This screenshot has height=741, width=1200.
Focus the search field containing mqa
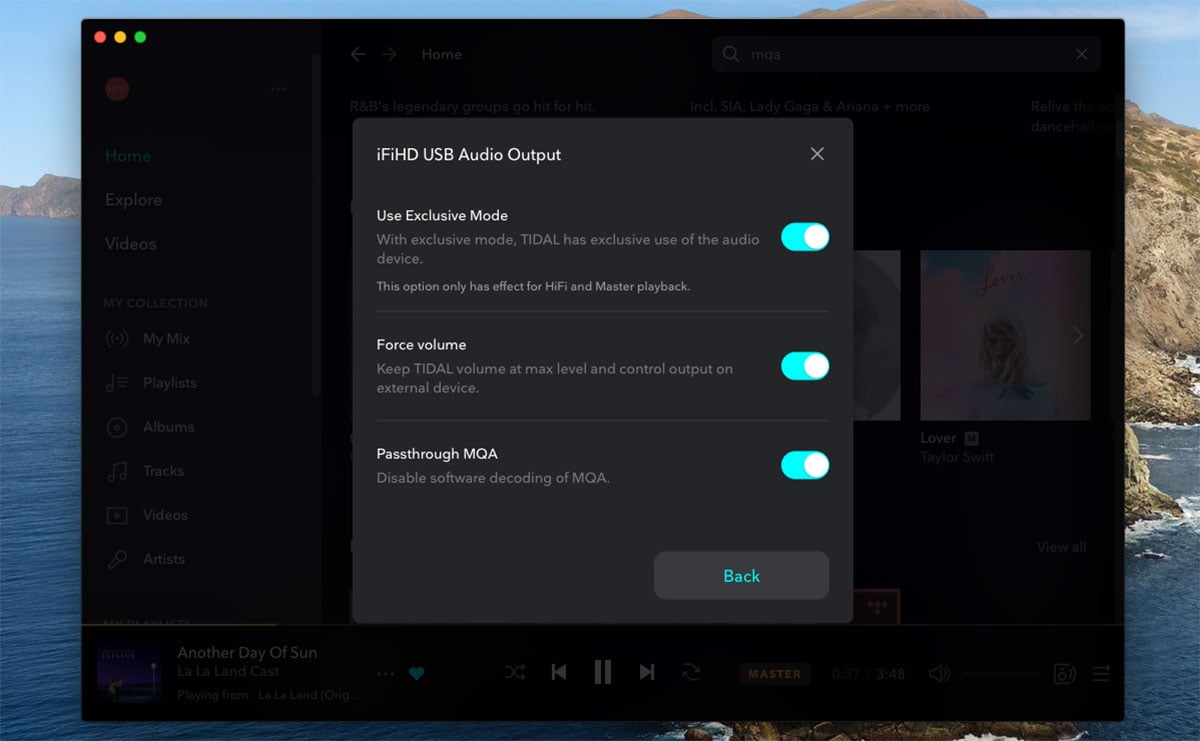pyautogui.click(x=906, y=54)
